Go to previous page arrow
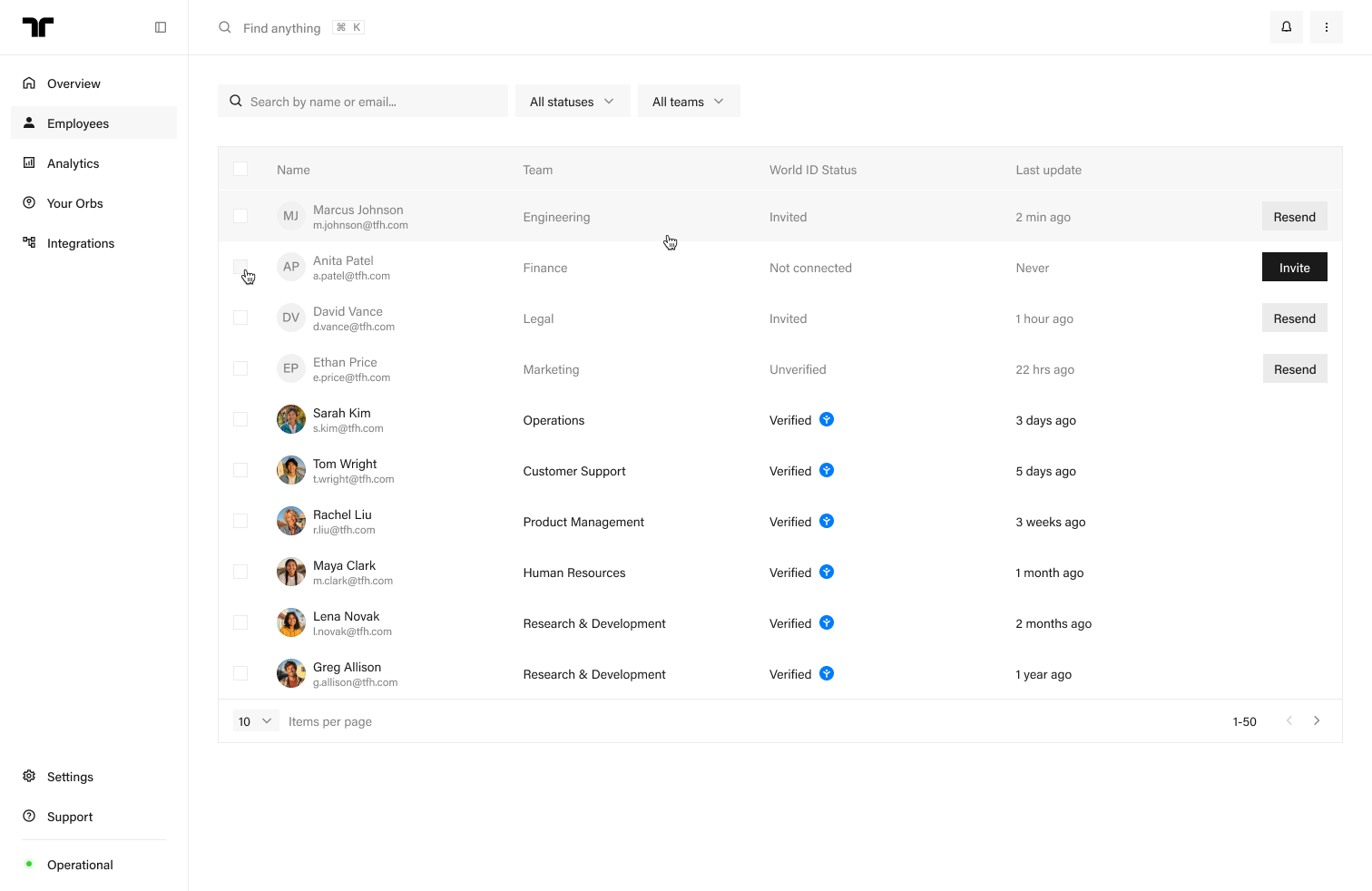The width and height of the screenshot is (1372, 891). (1289, 721)
